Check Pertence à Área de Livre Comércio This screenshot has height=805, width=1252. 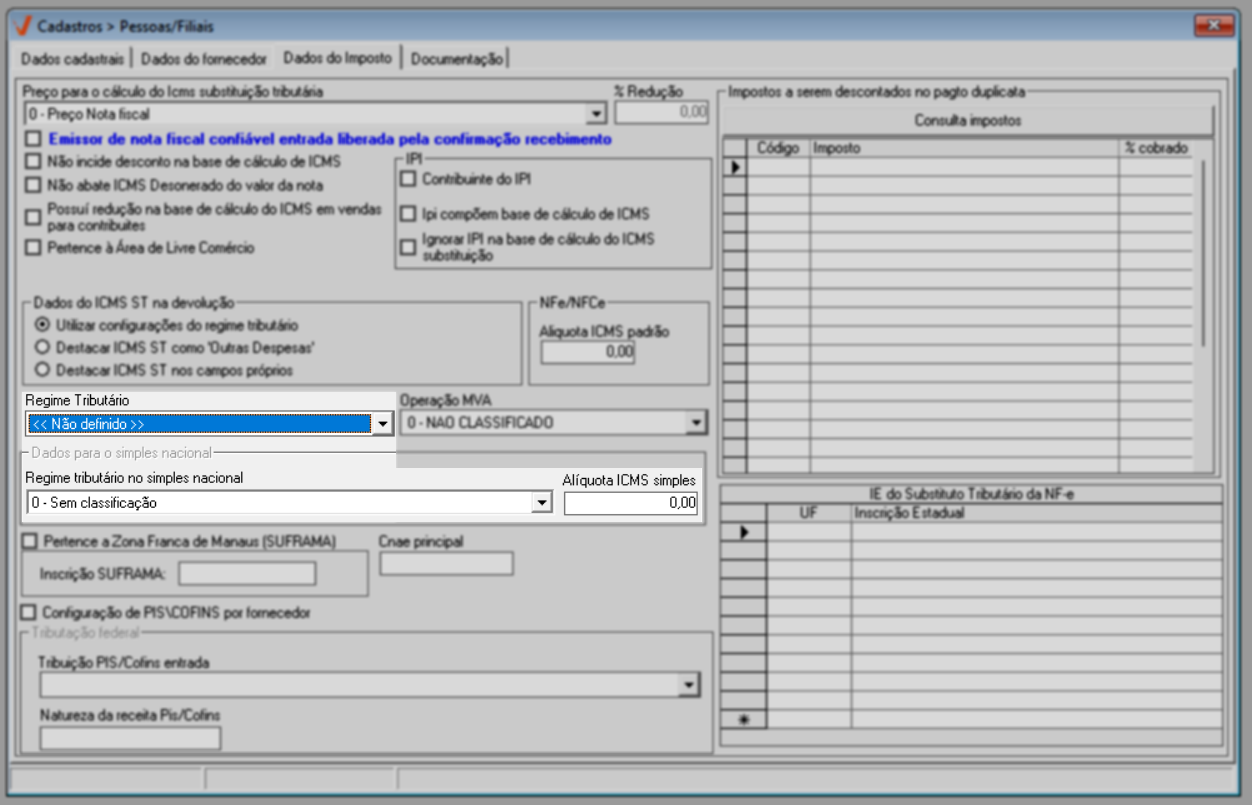pos(34,247)
